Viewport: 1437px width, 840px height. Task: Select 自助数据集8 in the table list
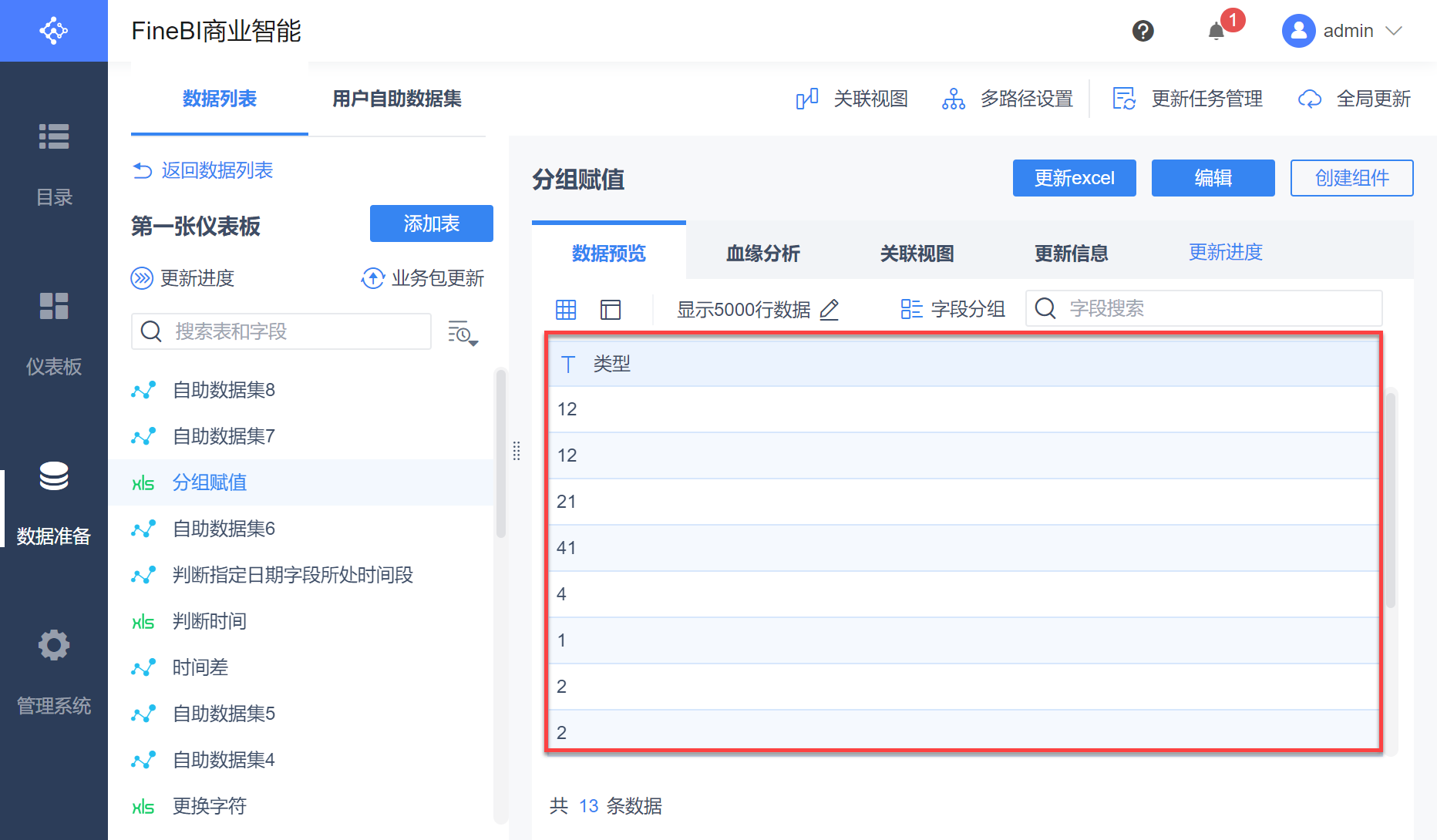[x=224, y=390]
